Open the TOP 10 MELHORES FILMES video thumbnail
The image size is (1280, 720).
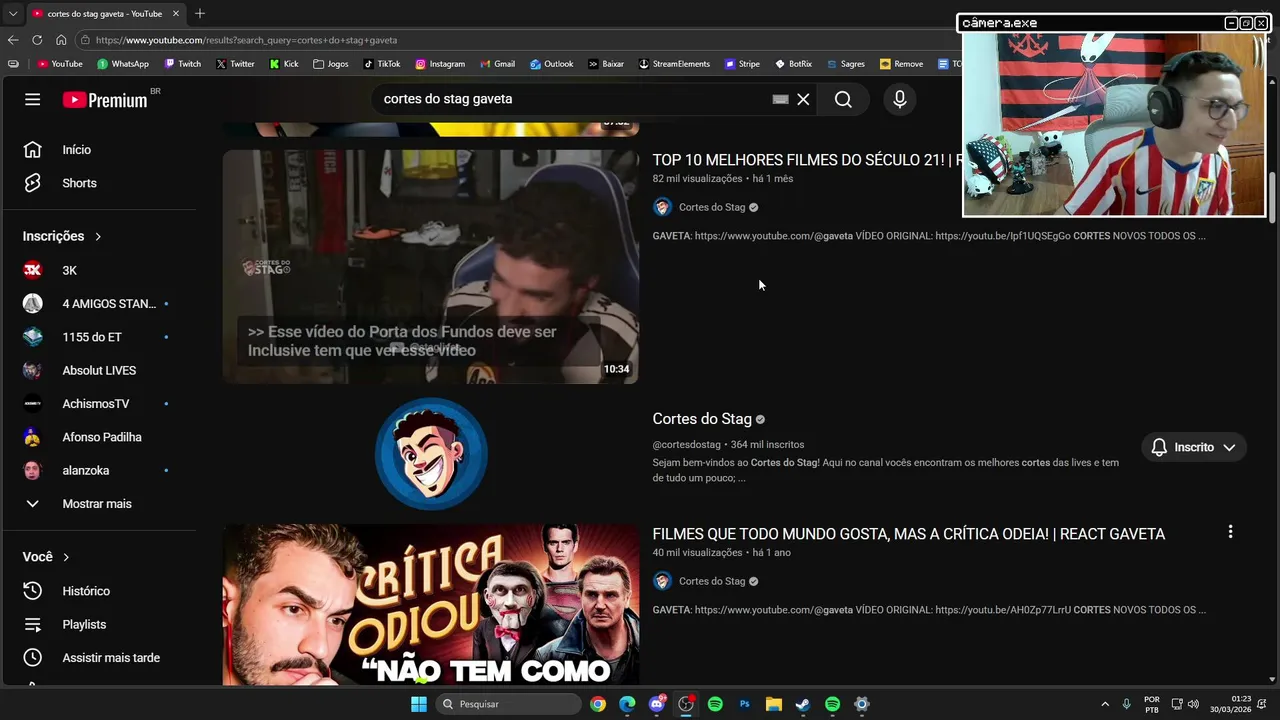pos(430,267)
